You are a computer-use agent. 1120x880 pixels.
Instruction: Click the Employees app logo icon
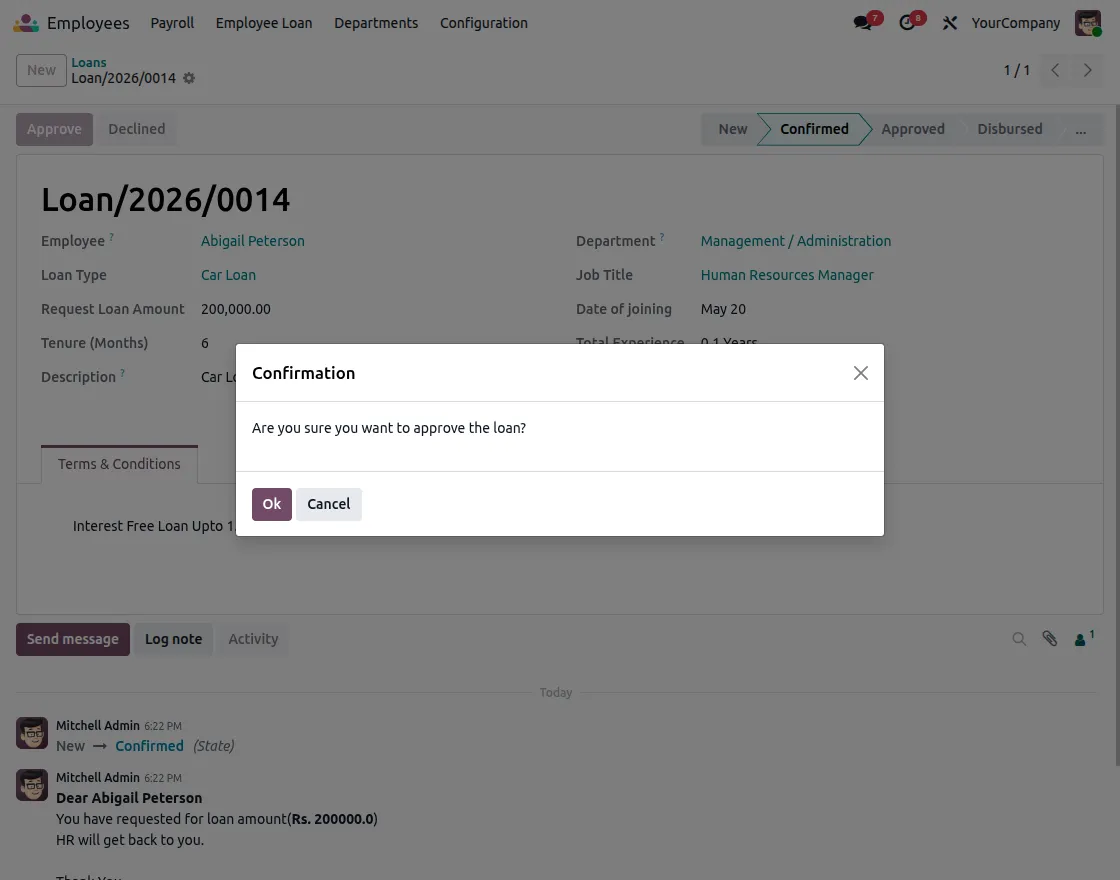pyautogui.click(x=26, y=23)
